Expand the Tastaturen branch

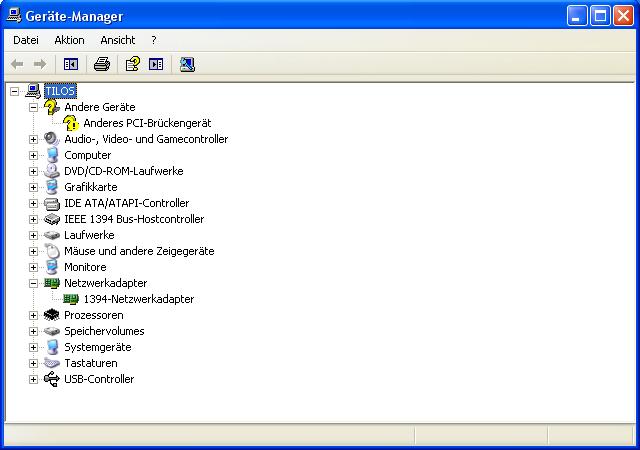click(33, 363)
